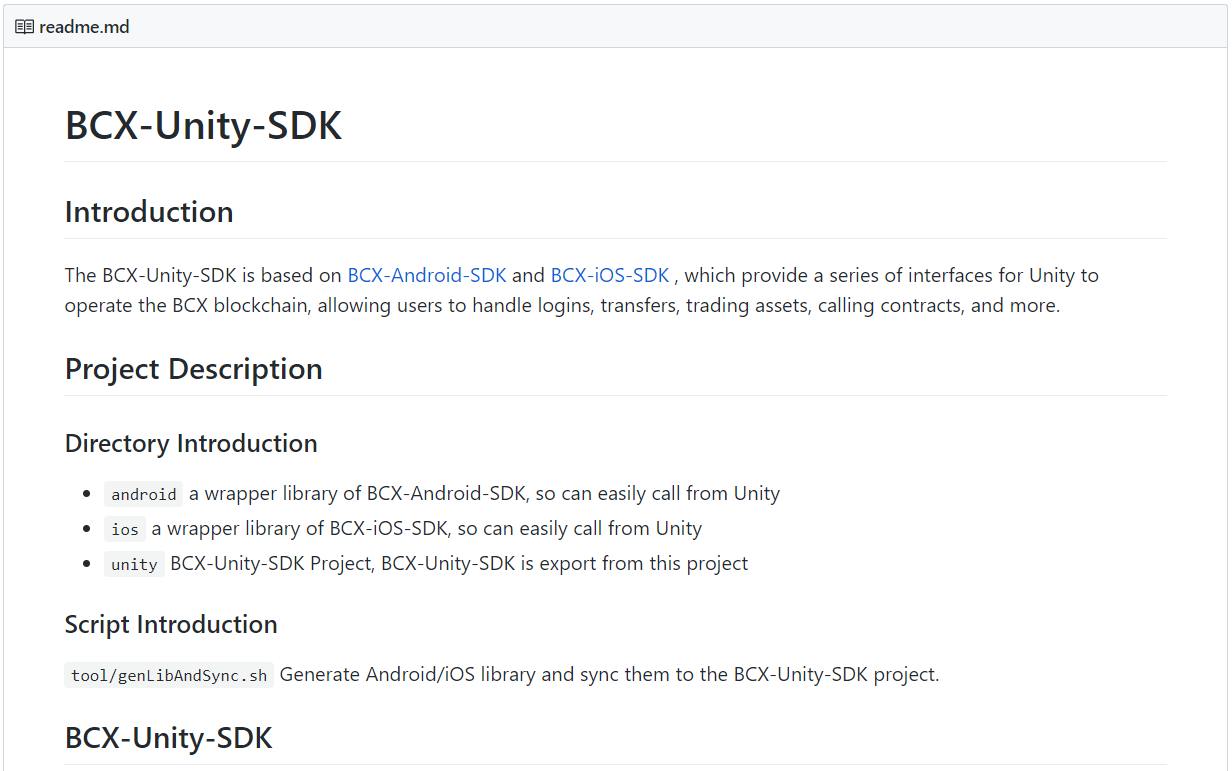Image resolution: width=1232 pixels, height=771 pixels.
Task: Open the BCX-Android-SDK link
Action: (x=427, y=275)
